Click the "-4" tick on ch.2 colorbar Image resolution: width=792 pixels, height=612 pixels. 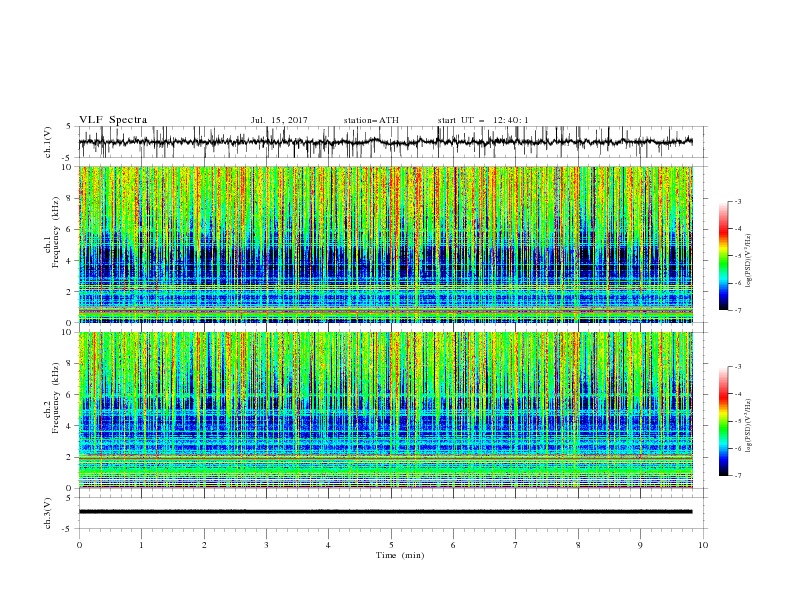coord(737,394)
